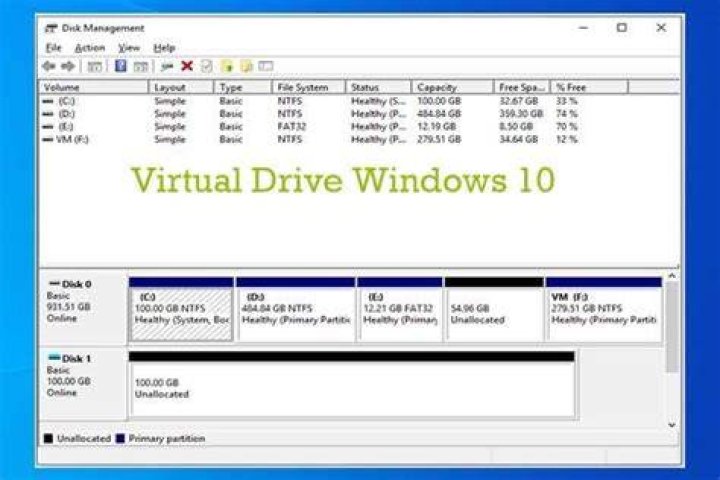The width and height of the screenshot is (720, 480).
Task: Click the disk pane scrollbar up arrow
Action: [672, 276]
